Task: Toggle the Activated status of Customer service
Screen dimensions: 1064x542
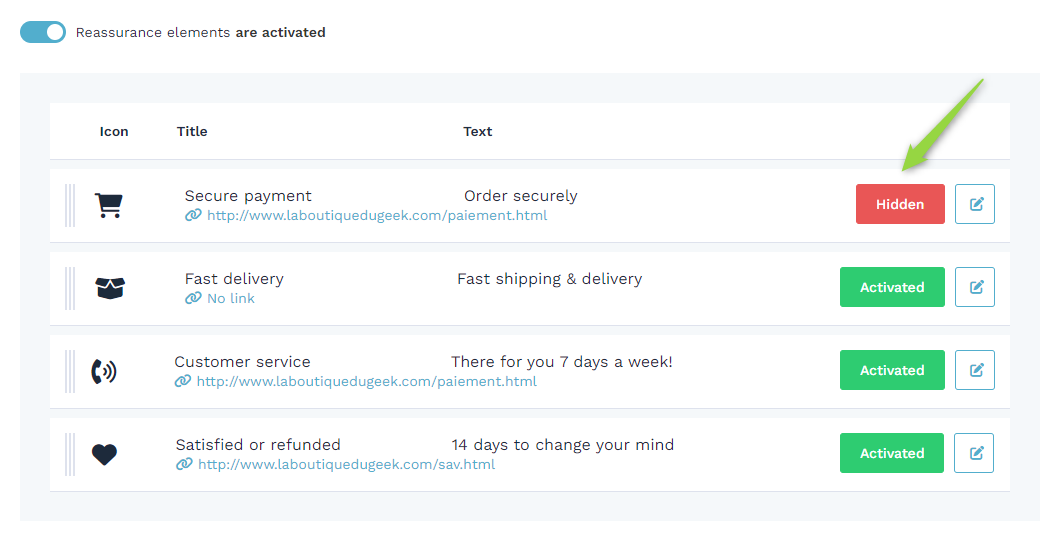Action: pos(892,370)
